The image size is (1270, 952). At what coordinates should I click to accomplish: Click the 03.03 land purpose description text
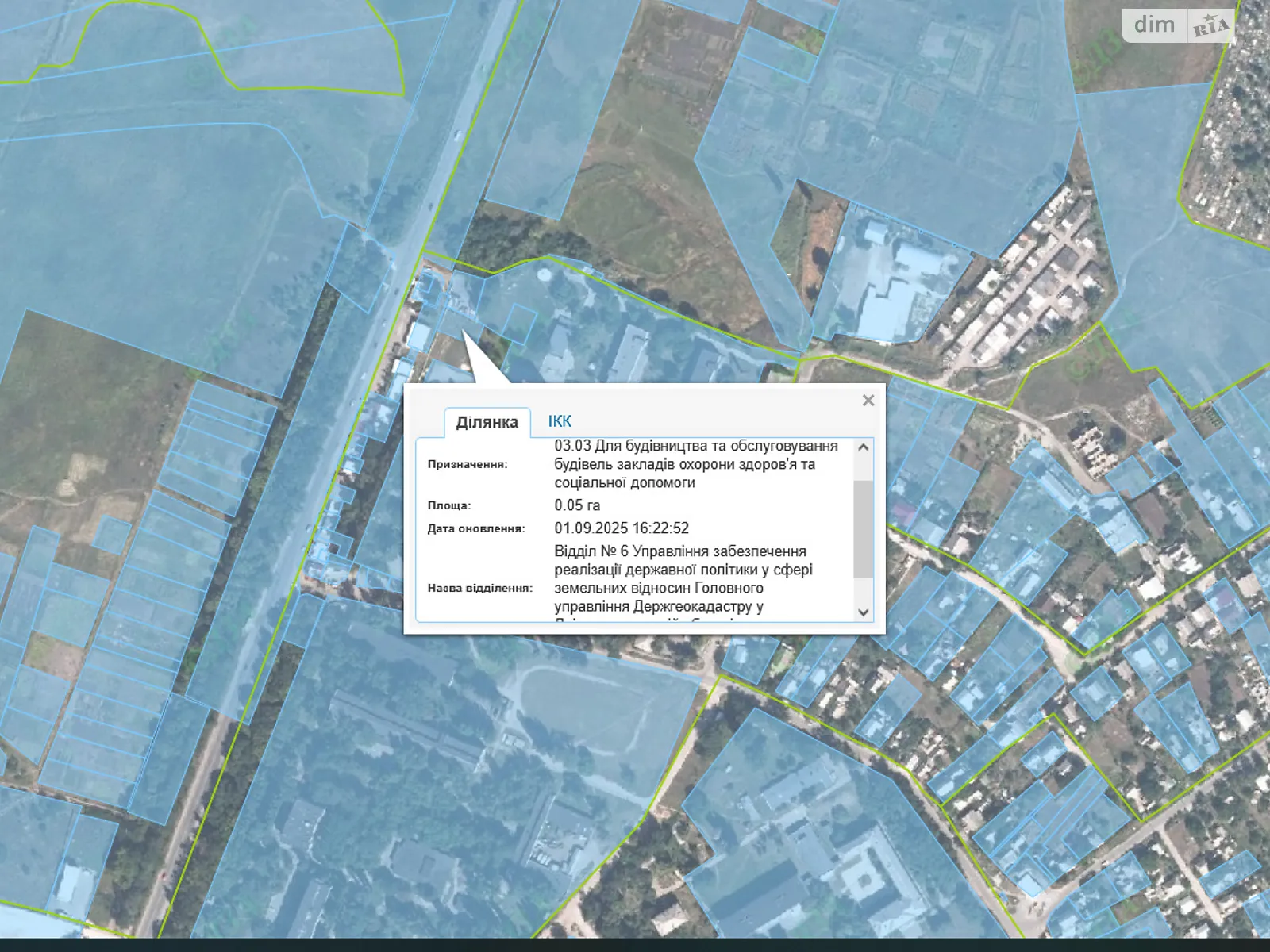695,464
